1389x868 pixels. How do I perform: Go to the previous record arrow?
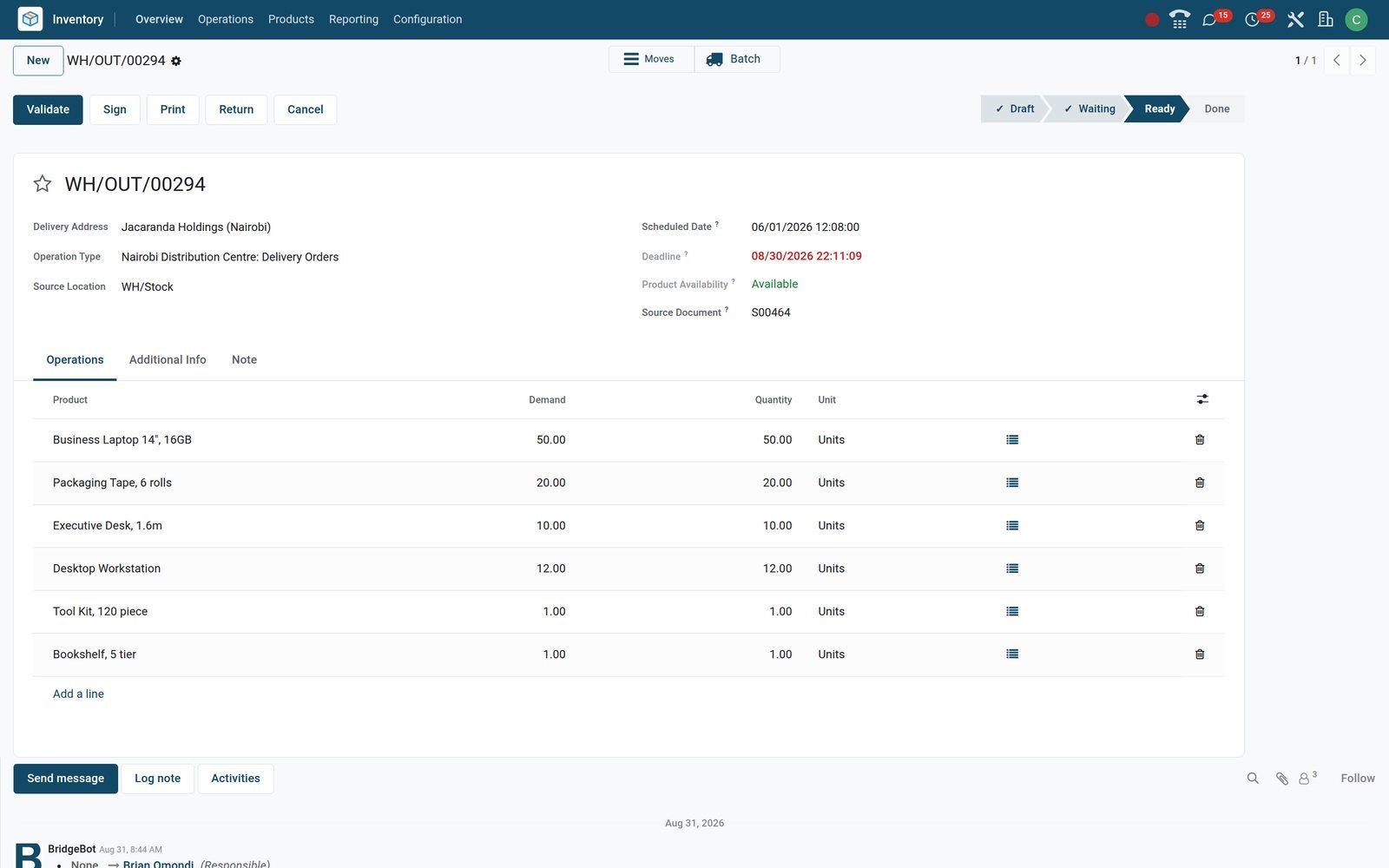click(x=1337, y=60)
